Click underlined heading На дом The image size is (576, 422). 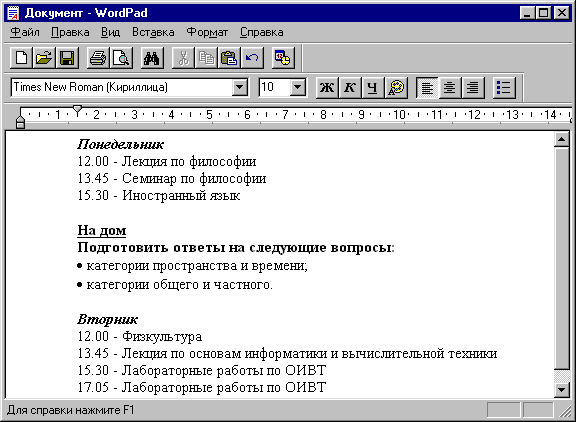pos(101,230)
